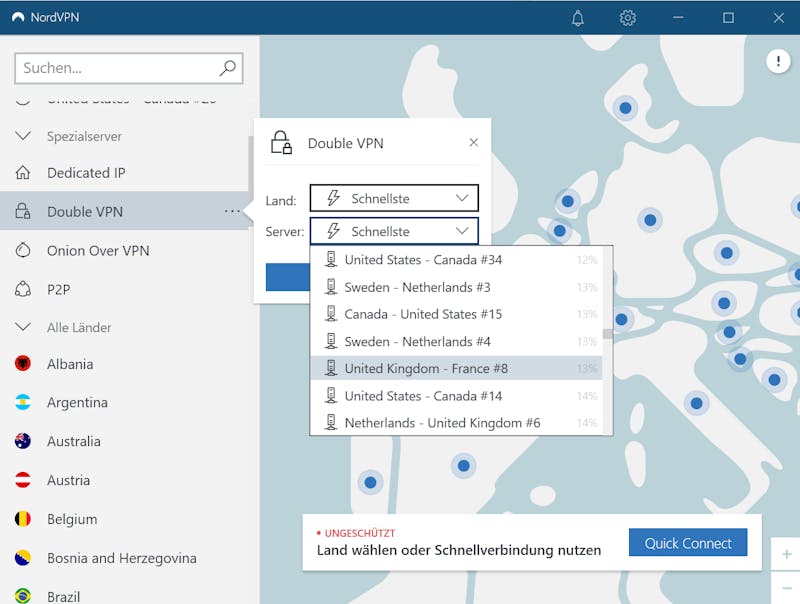
Task: Click the server dropdown list scrollbar thumb
Action: coord(607,334)
